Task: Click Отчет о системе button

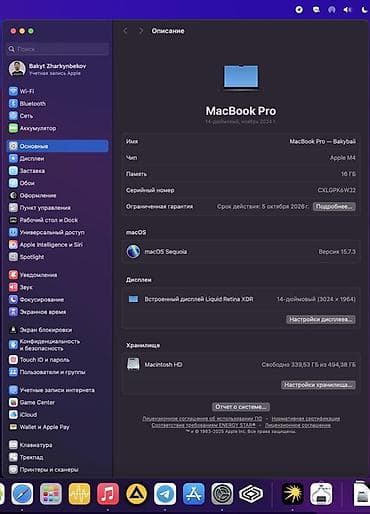Action: point(241,407)
